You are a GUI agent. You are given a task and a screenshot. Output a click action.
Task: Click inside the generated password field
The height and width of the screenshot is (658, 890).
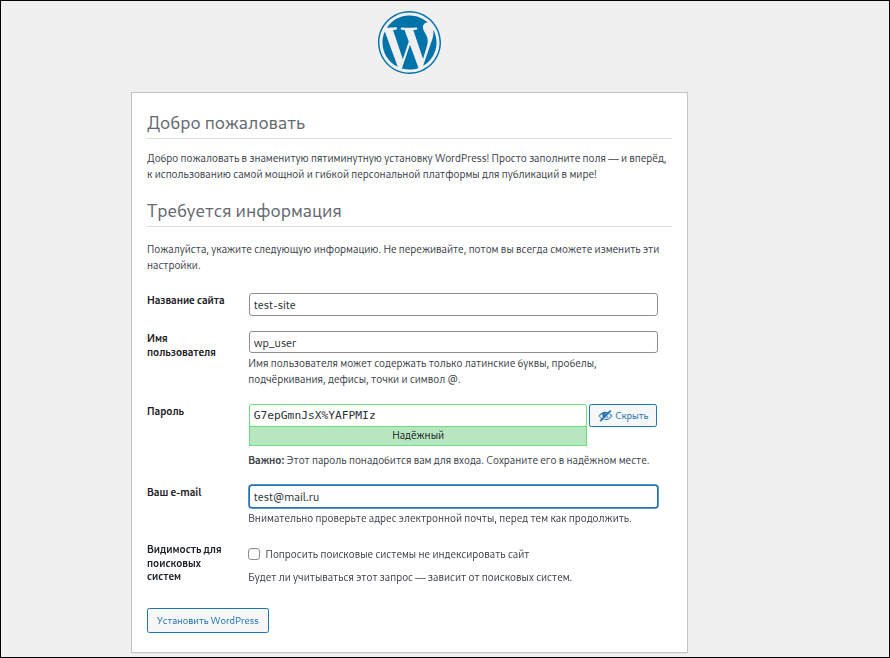coord(417,415)
